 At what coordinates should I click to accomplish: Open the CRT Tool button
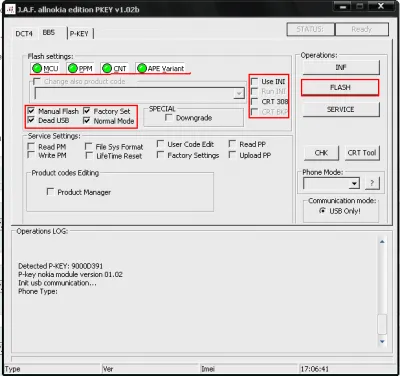(362, 153)
